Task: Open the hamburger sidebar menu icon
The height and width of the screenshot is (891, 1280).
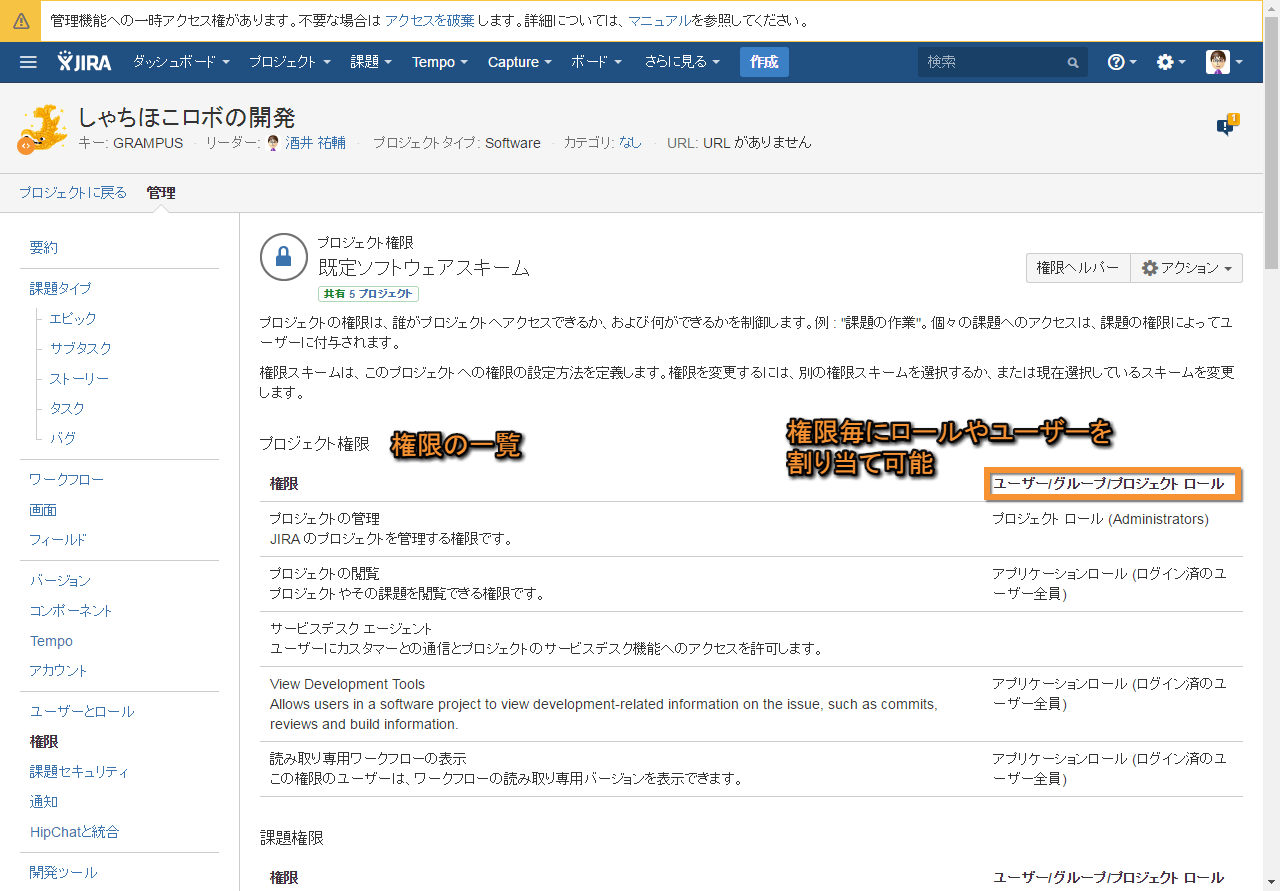Action: pyautogui.click(x=28, y=62)
